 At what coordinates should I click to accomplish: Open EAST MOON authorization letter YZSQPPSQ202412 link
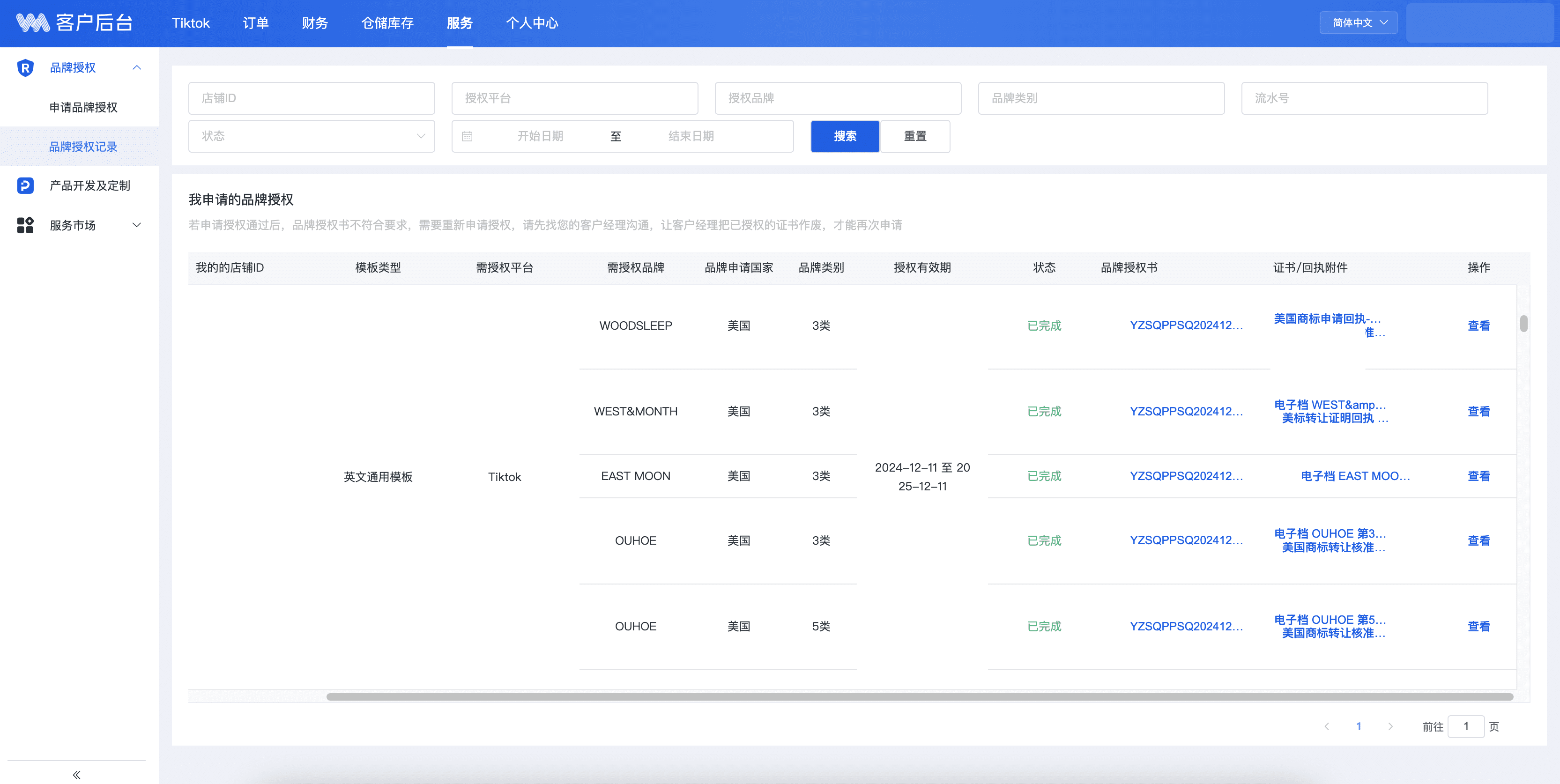click(1186, 476)
